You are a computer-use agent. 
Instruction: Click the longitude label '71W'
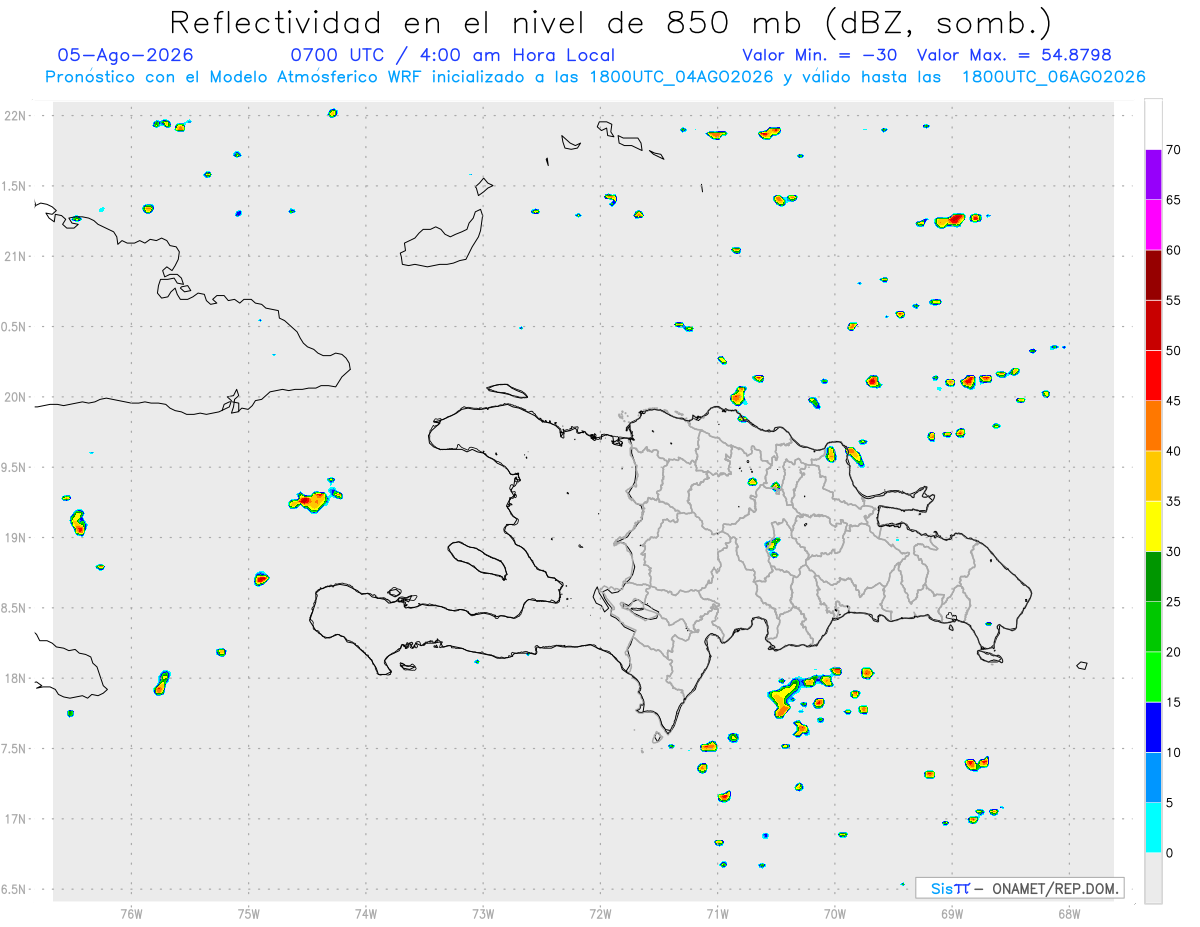[717, 912]
